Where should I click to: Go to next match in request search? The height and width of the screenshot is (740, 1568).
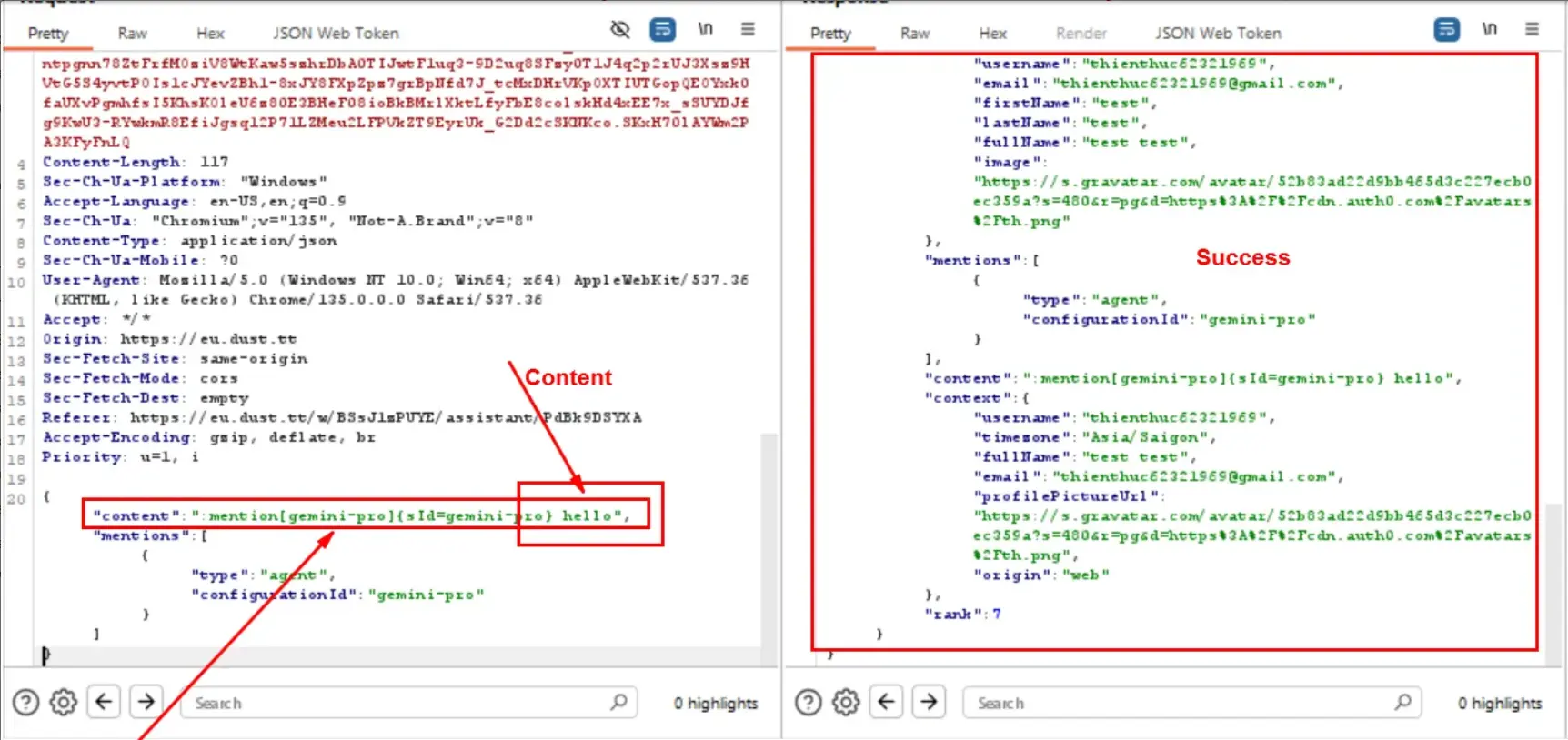(146, 702)
